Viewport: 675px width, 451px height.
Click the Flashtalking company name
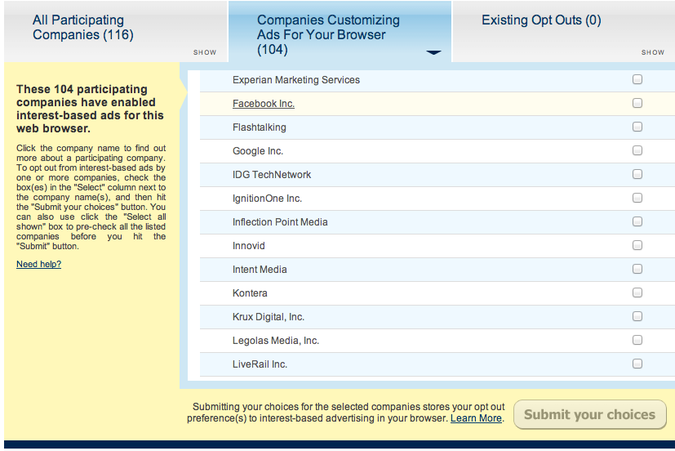coord(259,127)
